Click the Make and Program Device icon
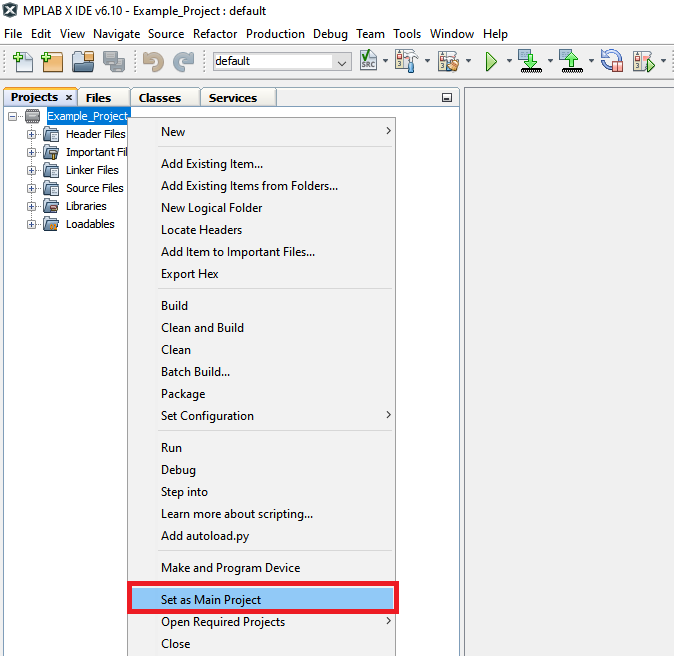Viewport: 674px width, 656px height. click(x=530, y=61)
